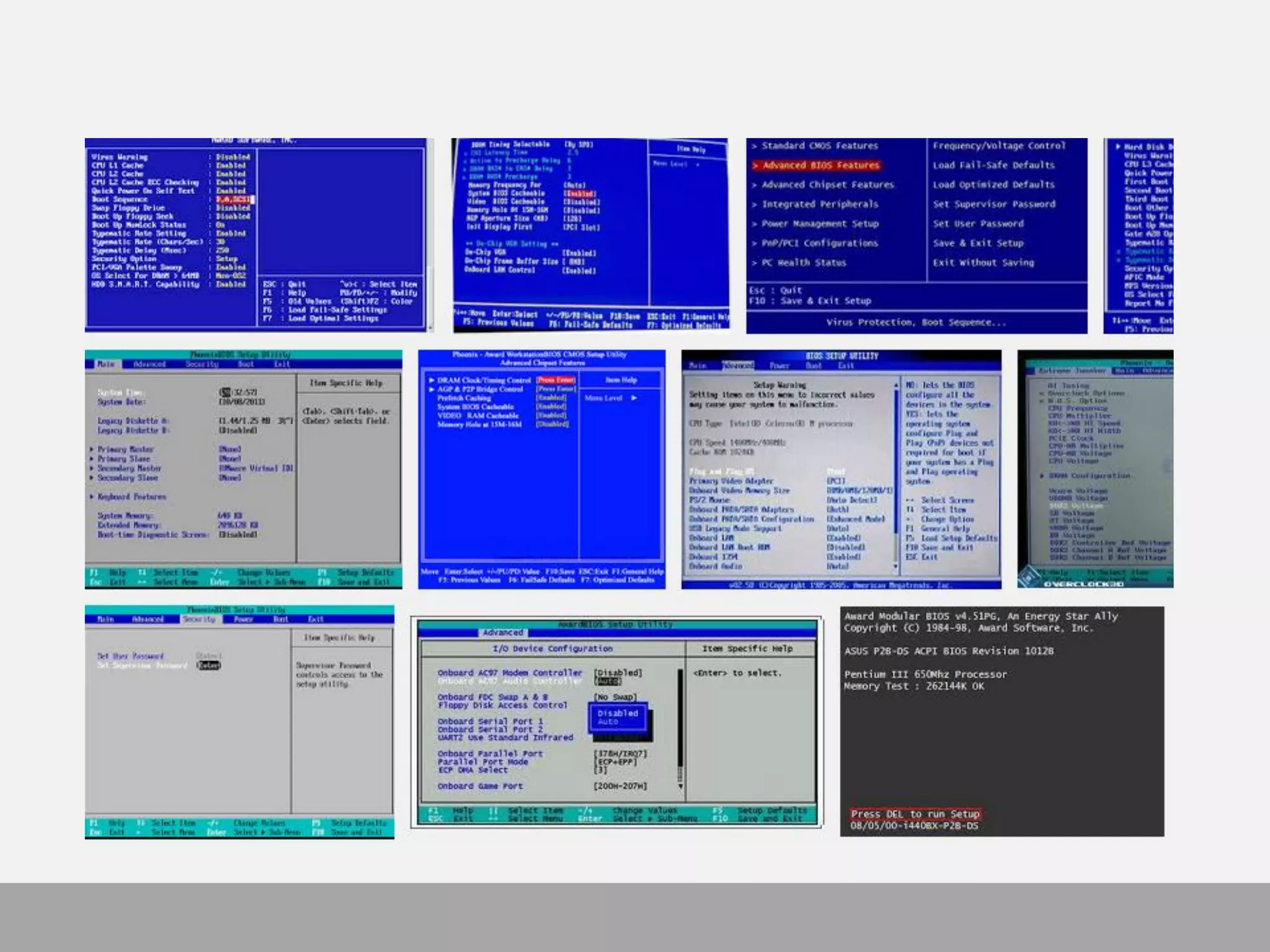
Task: Toggle Onboard AC97 Modem Controller Disabled value
Action: click(x=618, y=672)
